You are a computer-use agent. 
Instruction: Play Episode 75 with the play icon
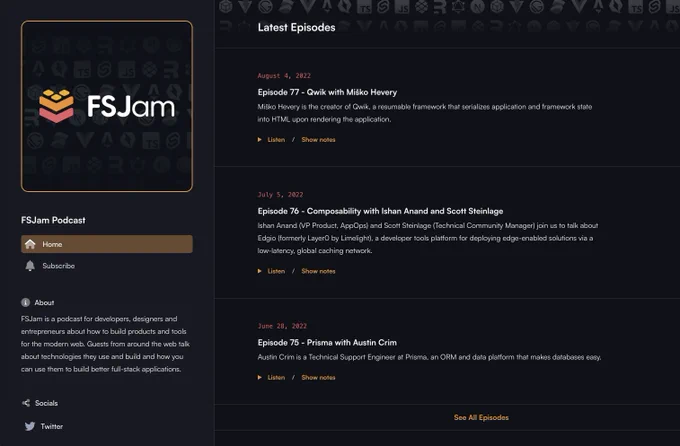[x=259, y=377]
